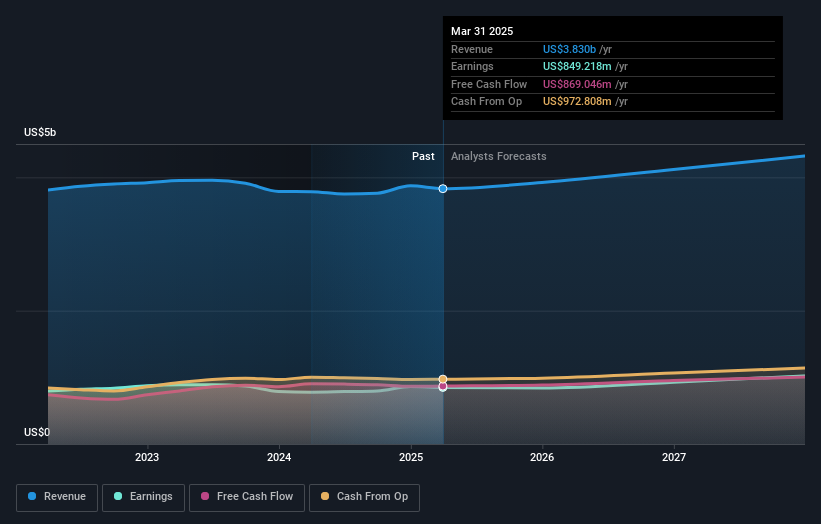Click the US$849.218m earnings value
Viewport: 821px width, 524px height.
coord(577,66)
